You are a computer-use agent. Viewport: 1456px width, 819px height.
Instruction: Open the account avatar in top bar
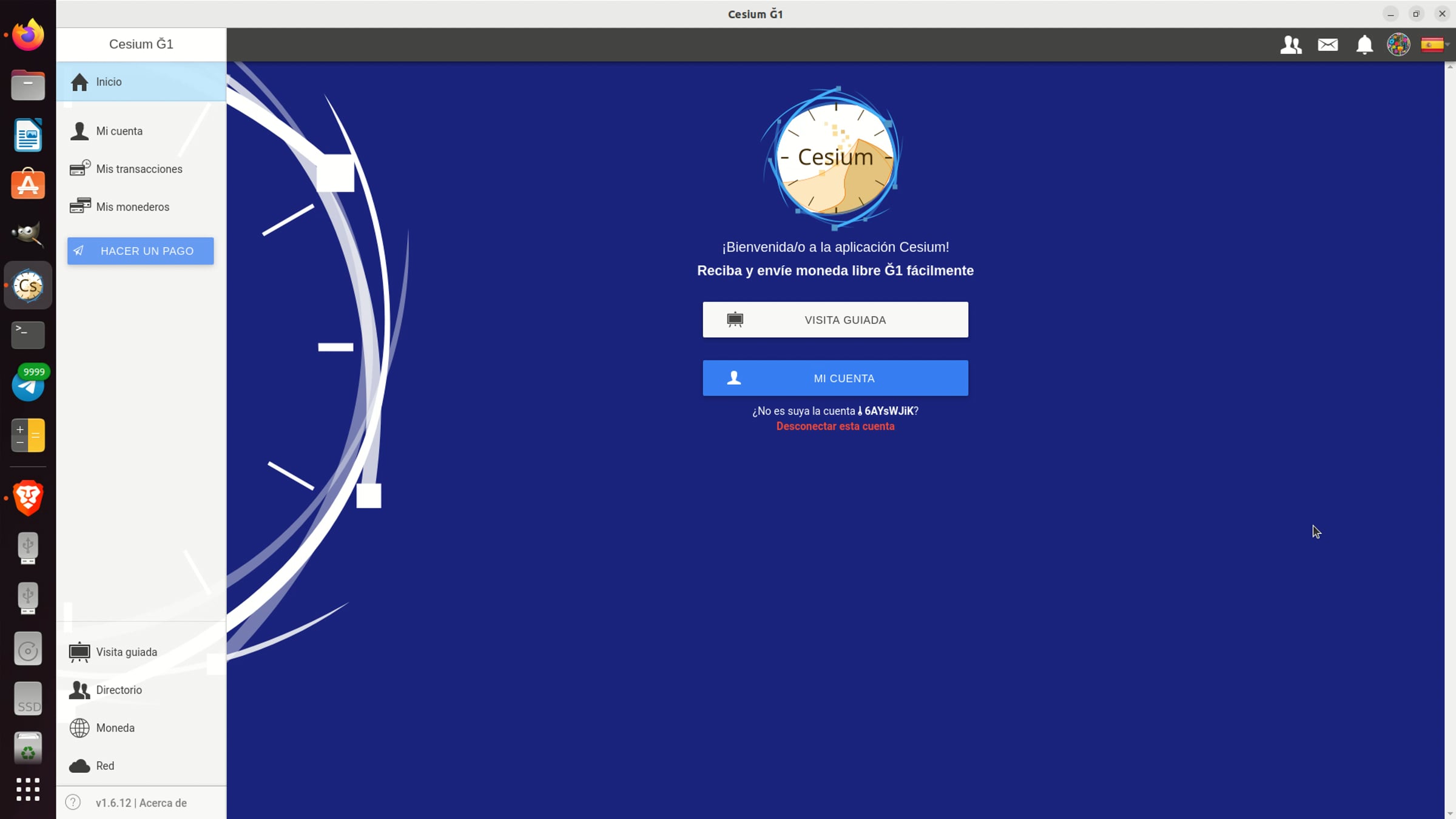click(1398, 45)
